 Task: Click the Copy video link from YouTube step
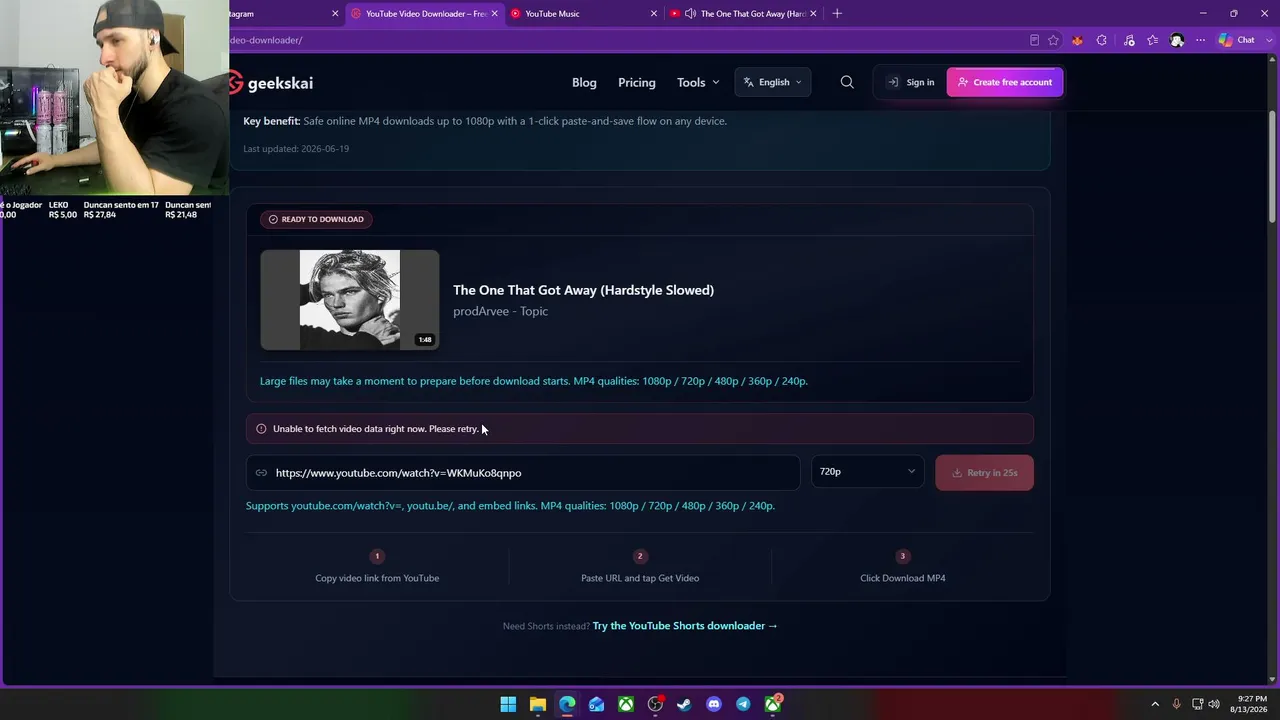(377, 578)
